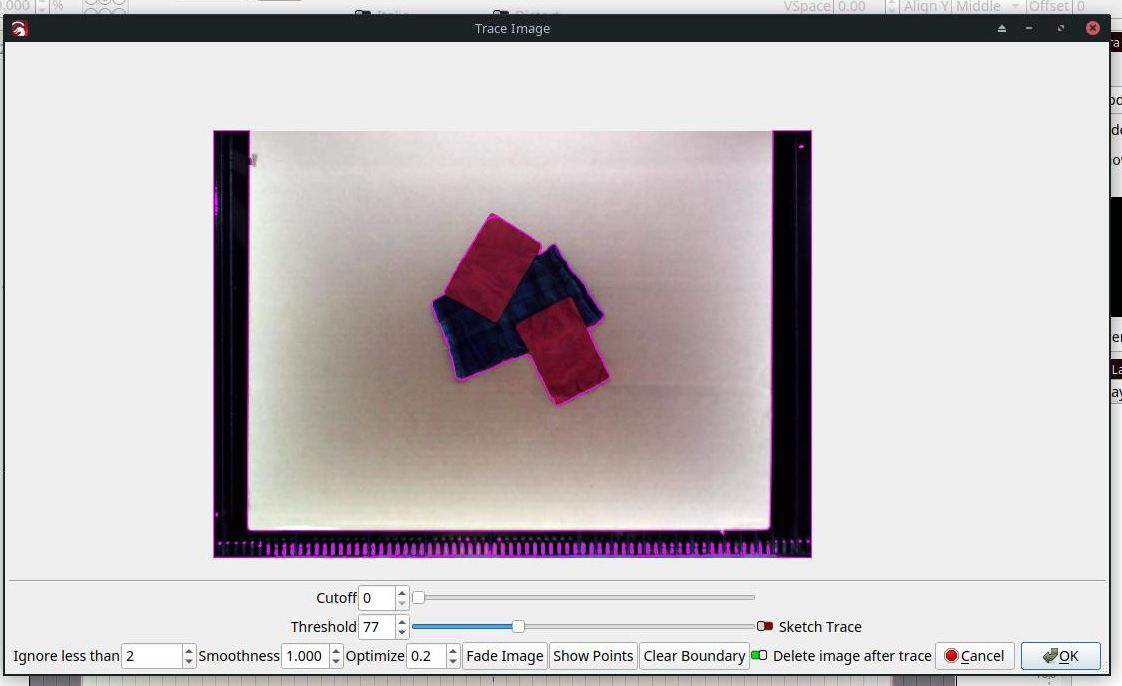This screenshot has width=1122, height=686.
Task: Increase the Optimize value with the up arrow
Action: pyautogui.click(x=452, y=650)
